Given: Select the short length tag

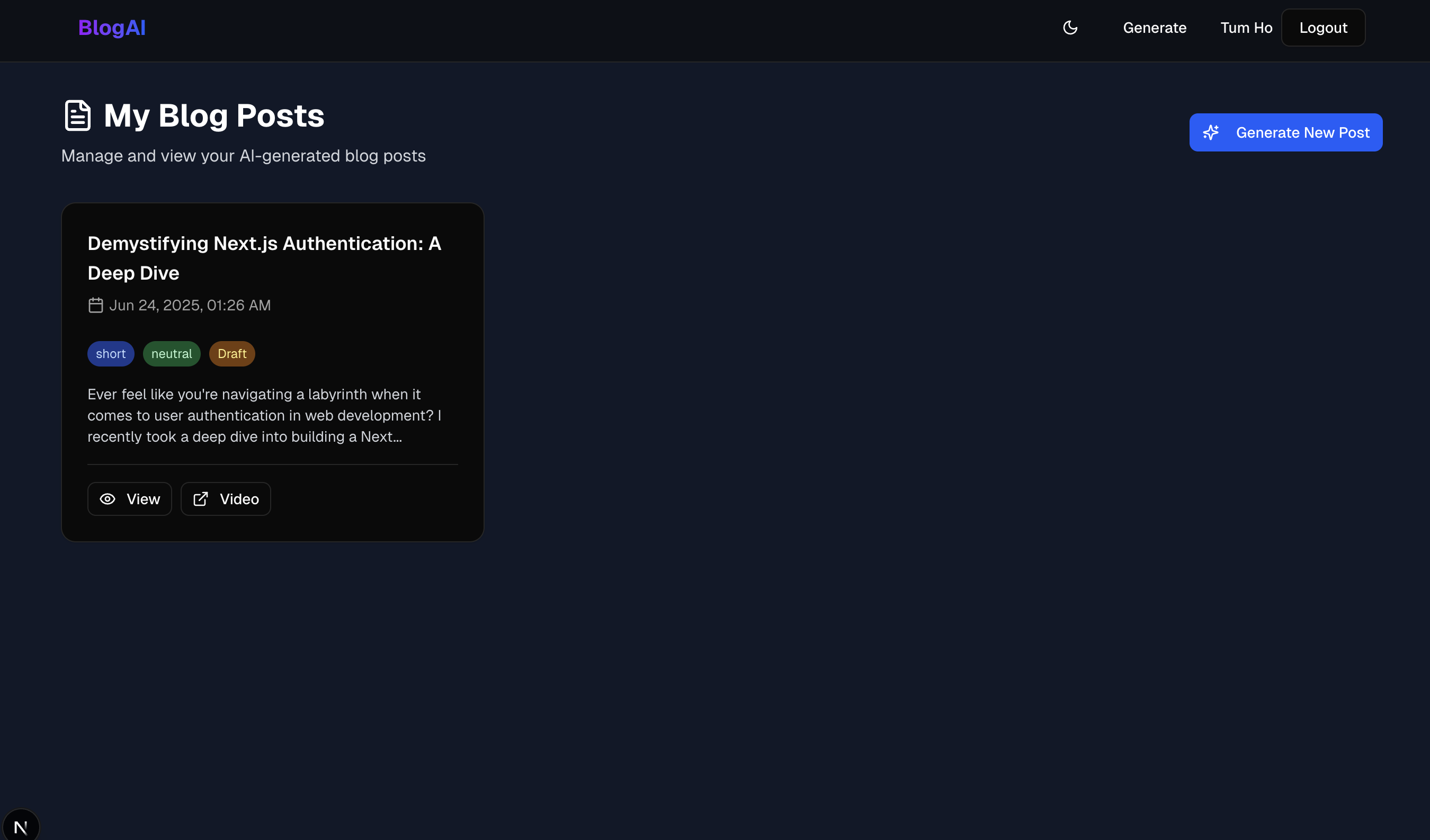Looking at the screenshot, I should (x=111, y=354).
